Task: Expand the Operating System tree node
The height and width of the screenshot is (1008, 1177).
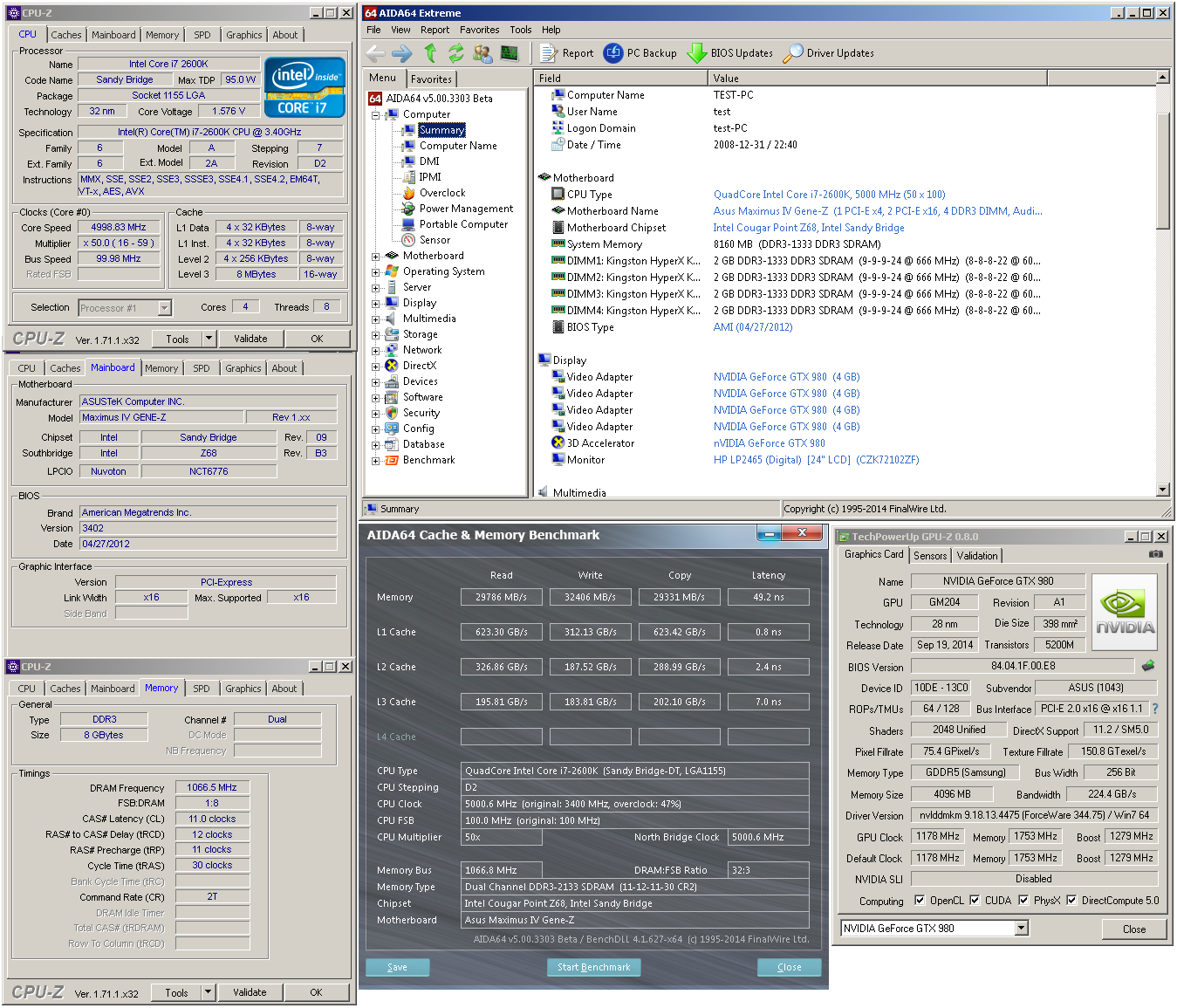Action: (x=376, y=272)
